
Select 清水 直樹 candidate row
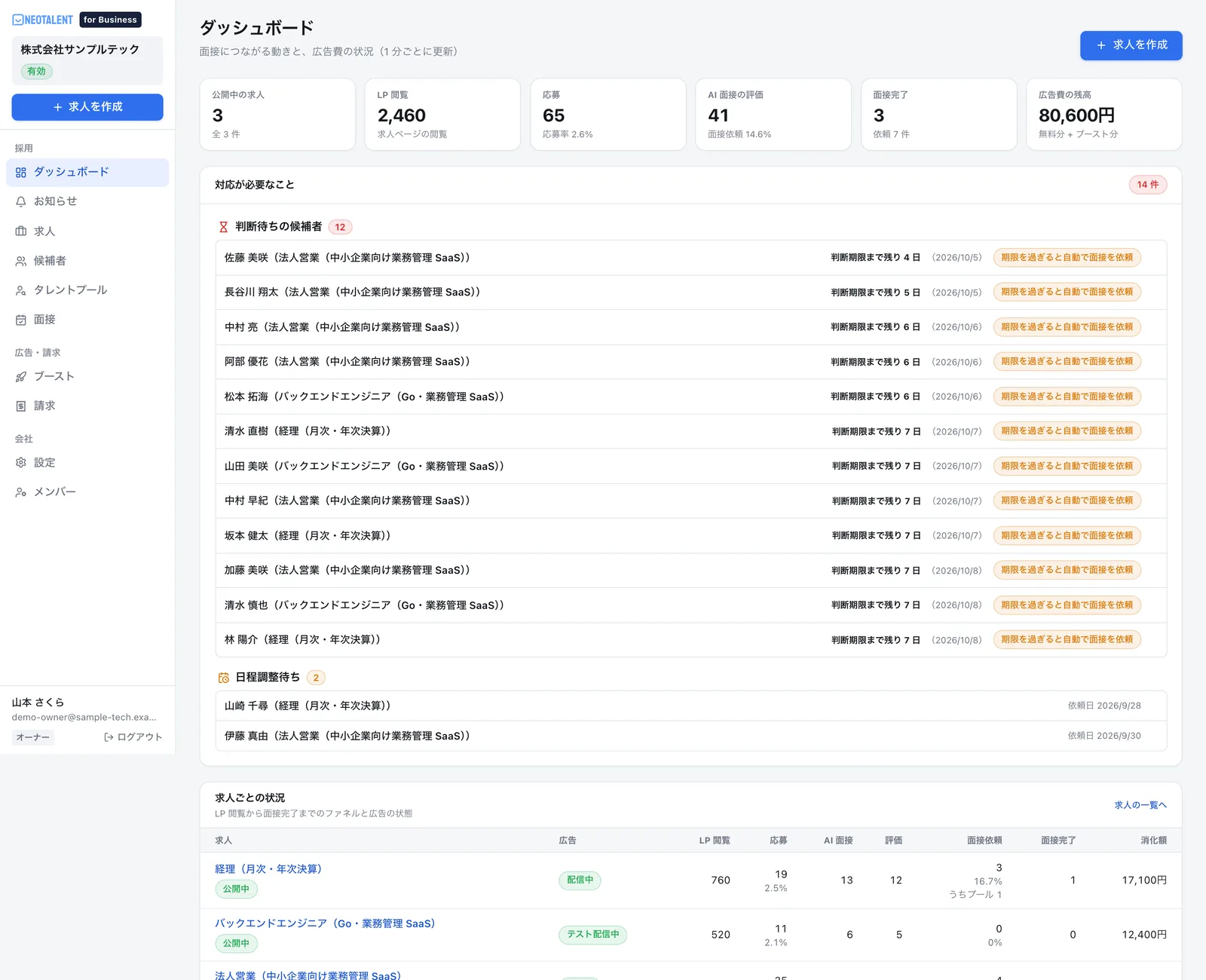690,431
